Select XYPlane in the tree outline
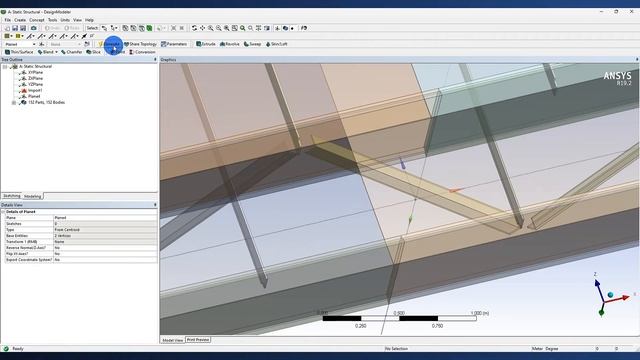This screenshot has width=640, height=360. click(36, 72)
